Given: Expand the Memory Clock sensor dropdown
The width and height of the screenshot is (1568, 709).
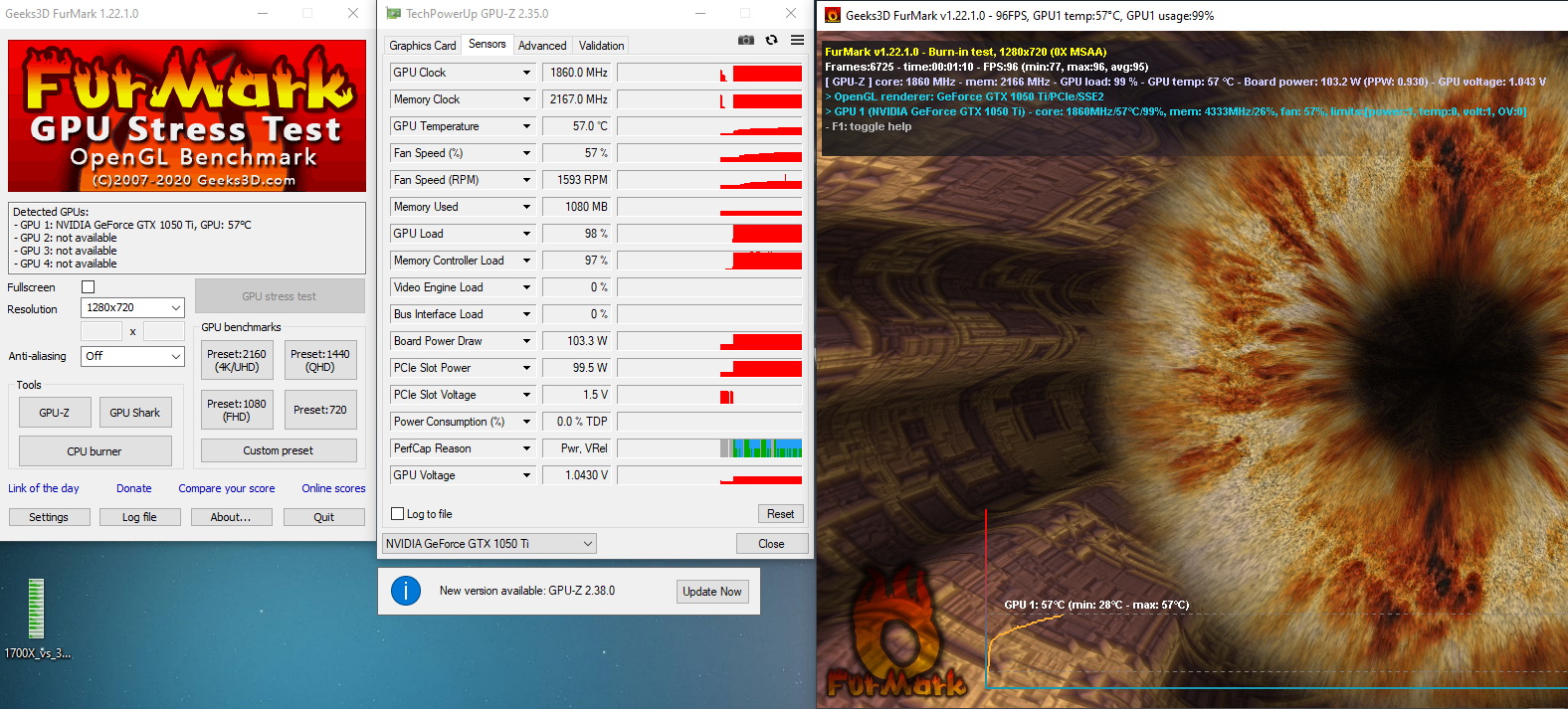Looking at the screenshot, I should click(x=526, y=99).
